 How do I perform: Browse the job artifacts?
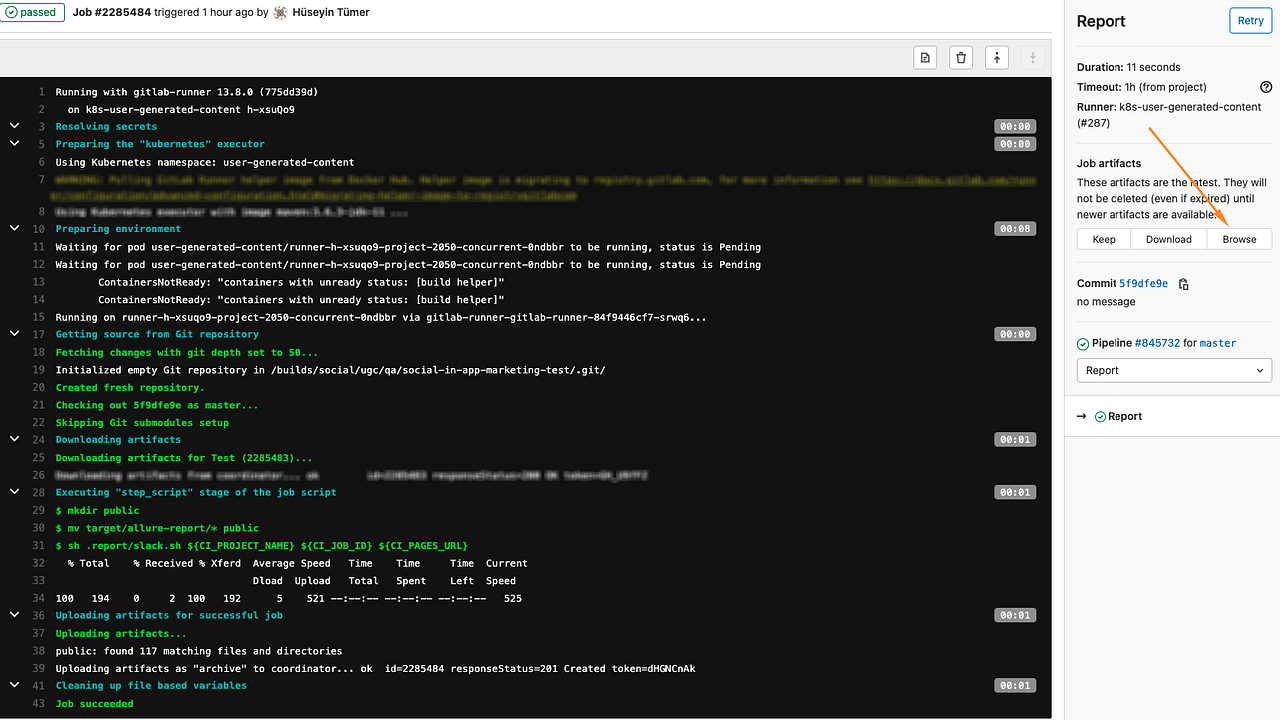point(1239,239)
